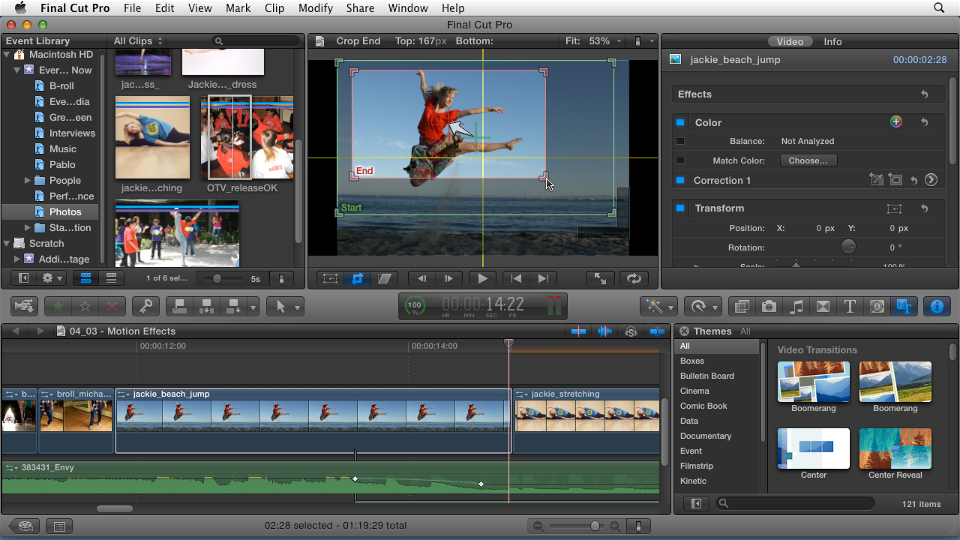Open the All Clips filter dropdown

point(138,41)
